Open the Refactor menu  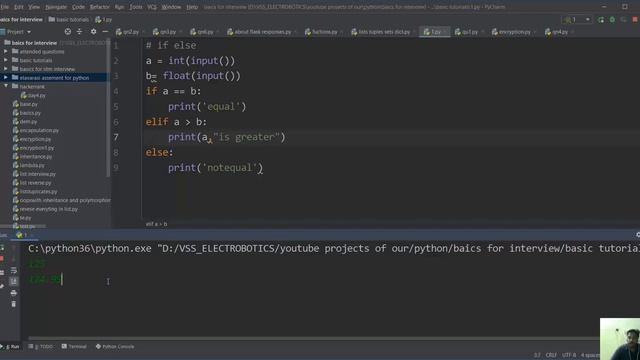[100, 7]
